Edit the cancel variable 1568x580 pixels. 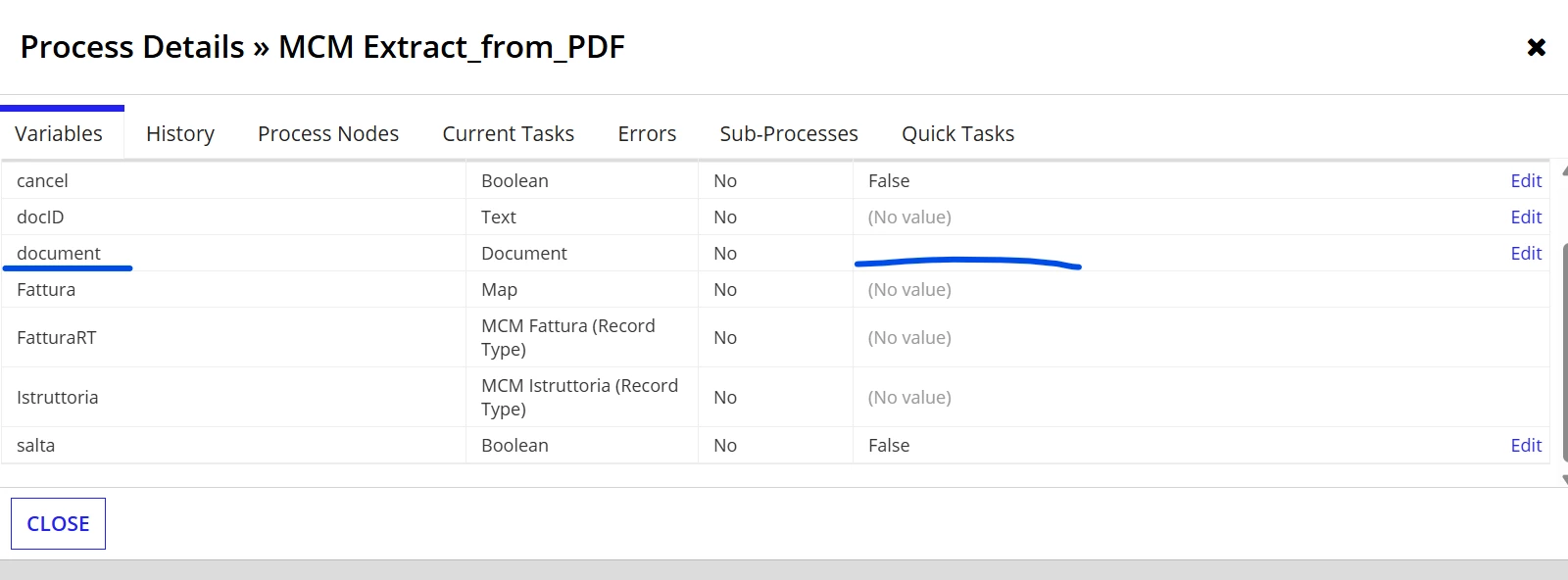point(1526,180)
